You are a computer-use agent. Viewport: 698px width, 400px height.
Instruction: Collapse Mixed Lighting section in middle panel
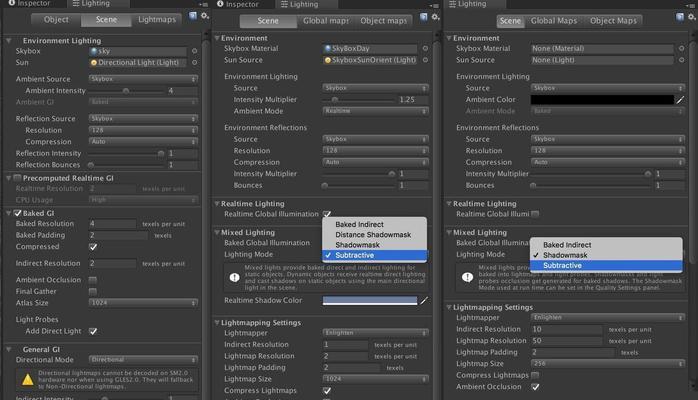pos(217,232)
